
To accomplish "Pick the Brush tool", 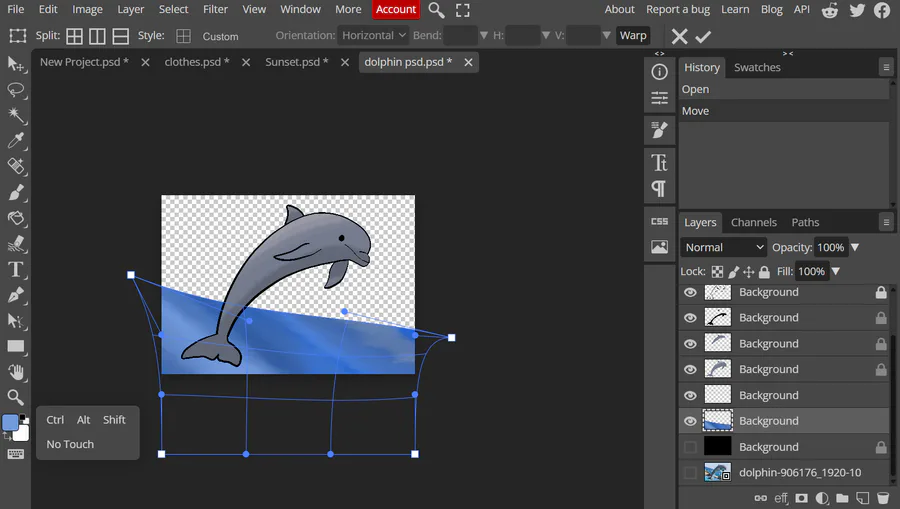I will point(16,193).
